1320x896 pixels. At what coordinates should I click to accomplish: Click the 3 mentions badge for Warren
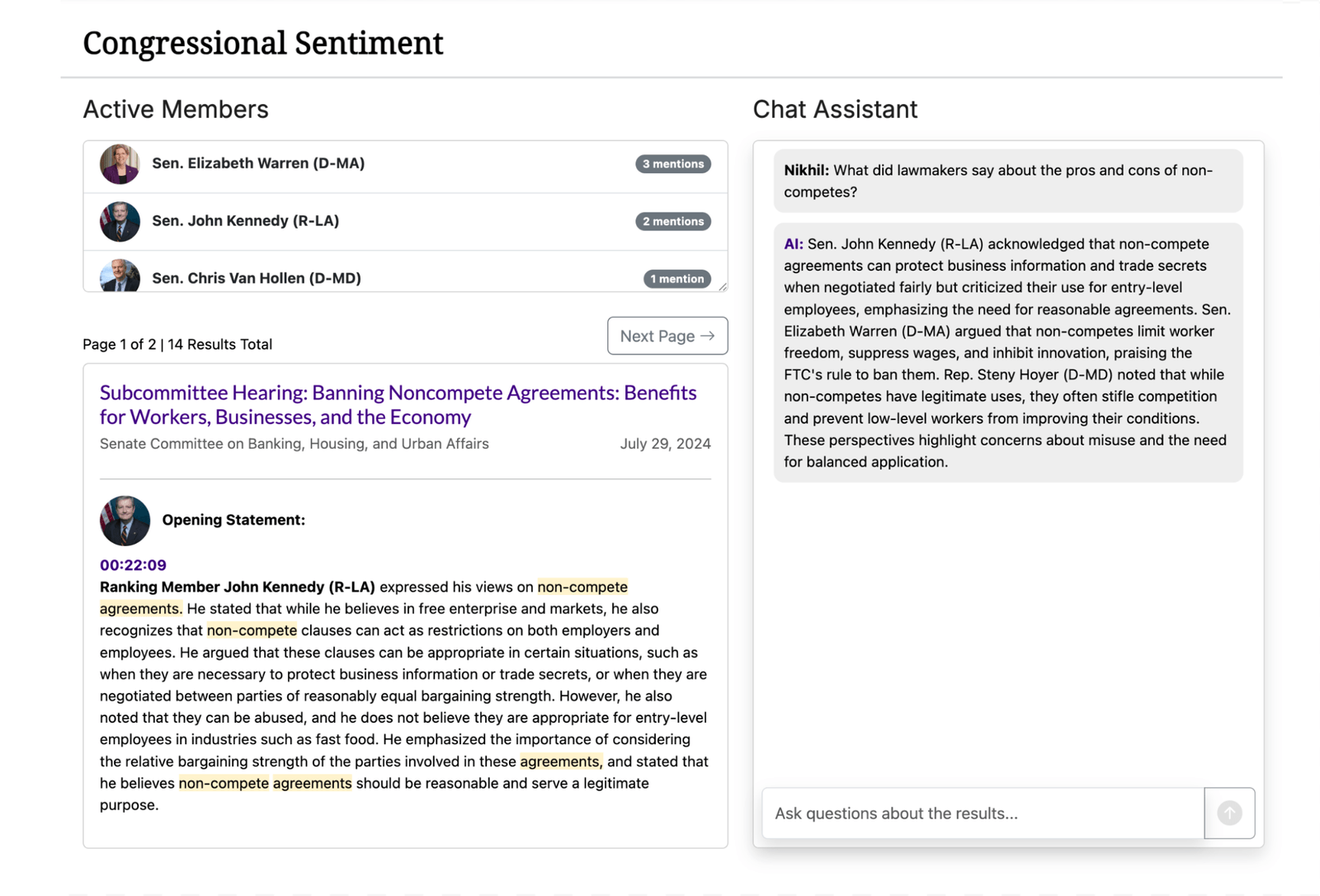(x=672, y=163)
